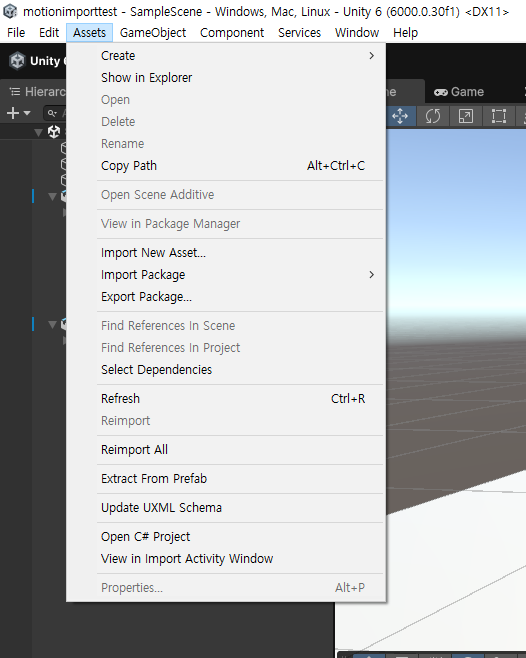This screenshot has width=526, height=658.
Task: Click the scene icon in Hierarchy root
Action: tap(54, 132)
